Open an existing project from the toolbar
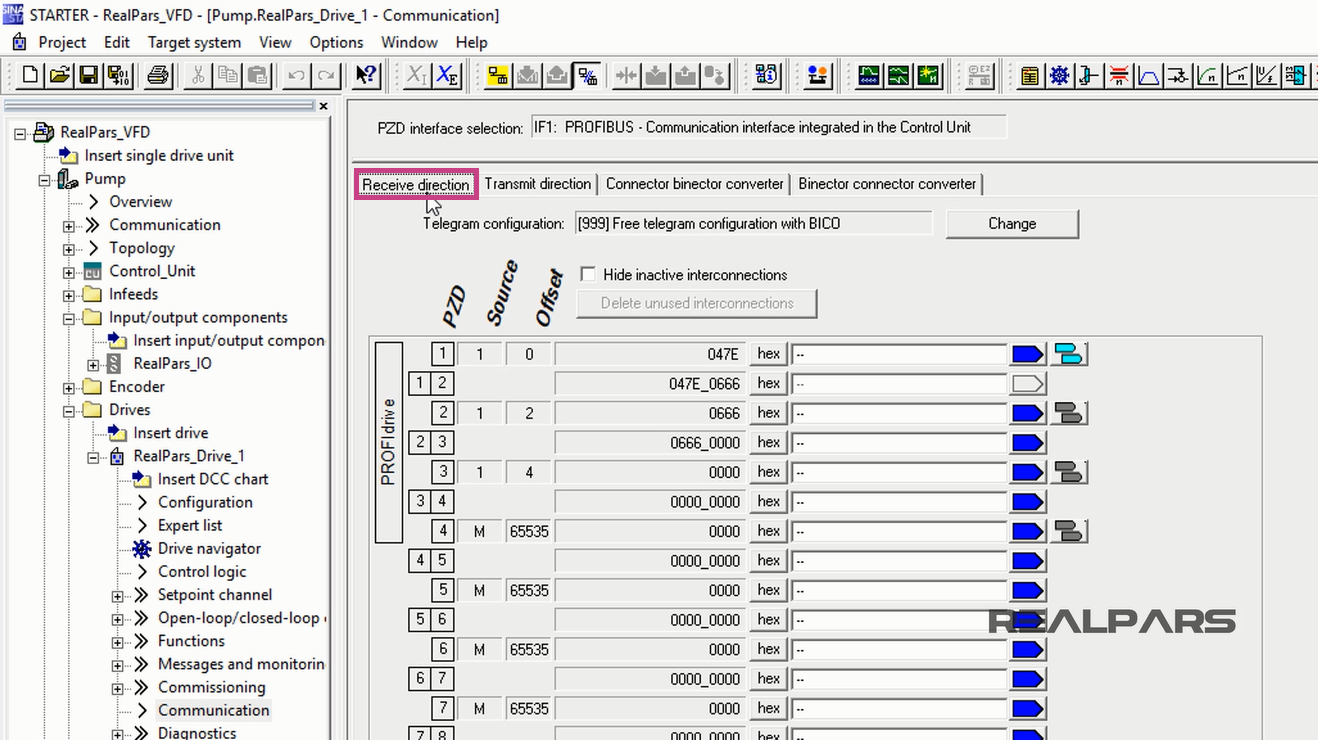 coord(60,74)
